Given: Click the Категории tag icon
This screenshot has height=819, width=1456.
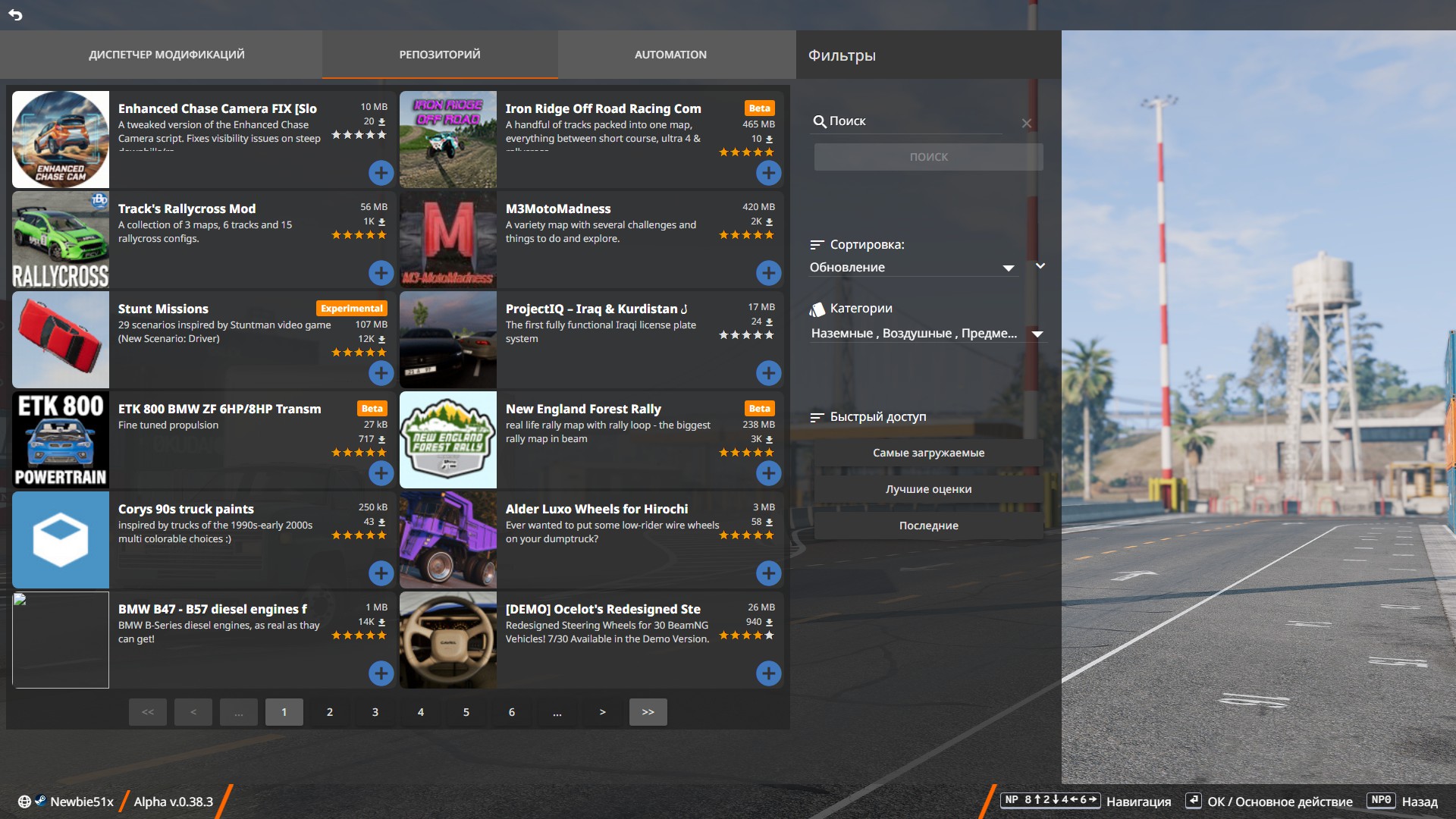Looking at the screenshot, I should coord(817,309).
